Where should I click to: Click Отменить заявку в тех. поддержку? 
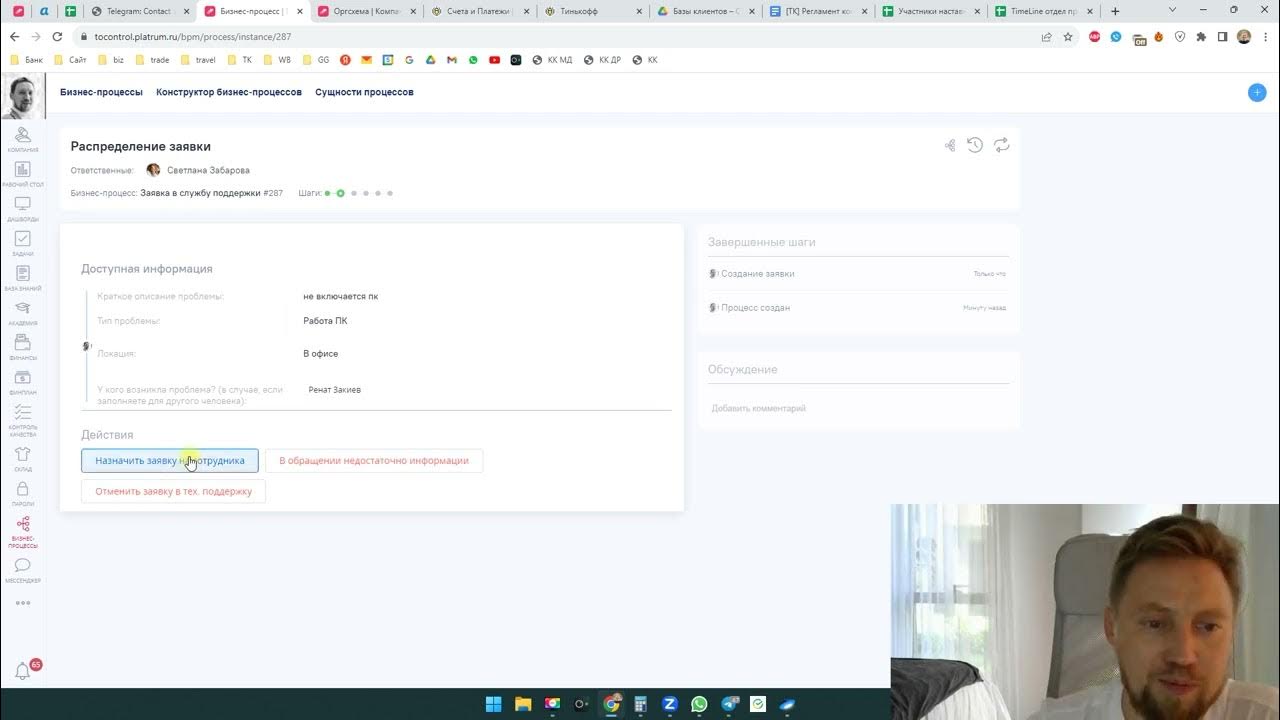tap(173, 491)
